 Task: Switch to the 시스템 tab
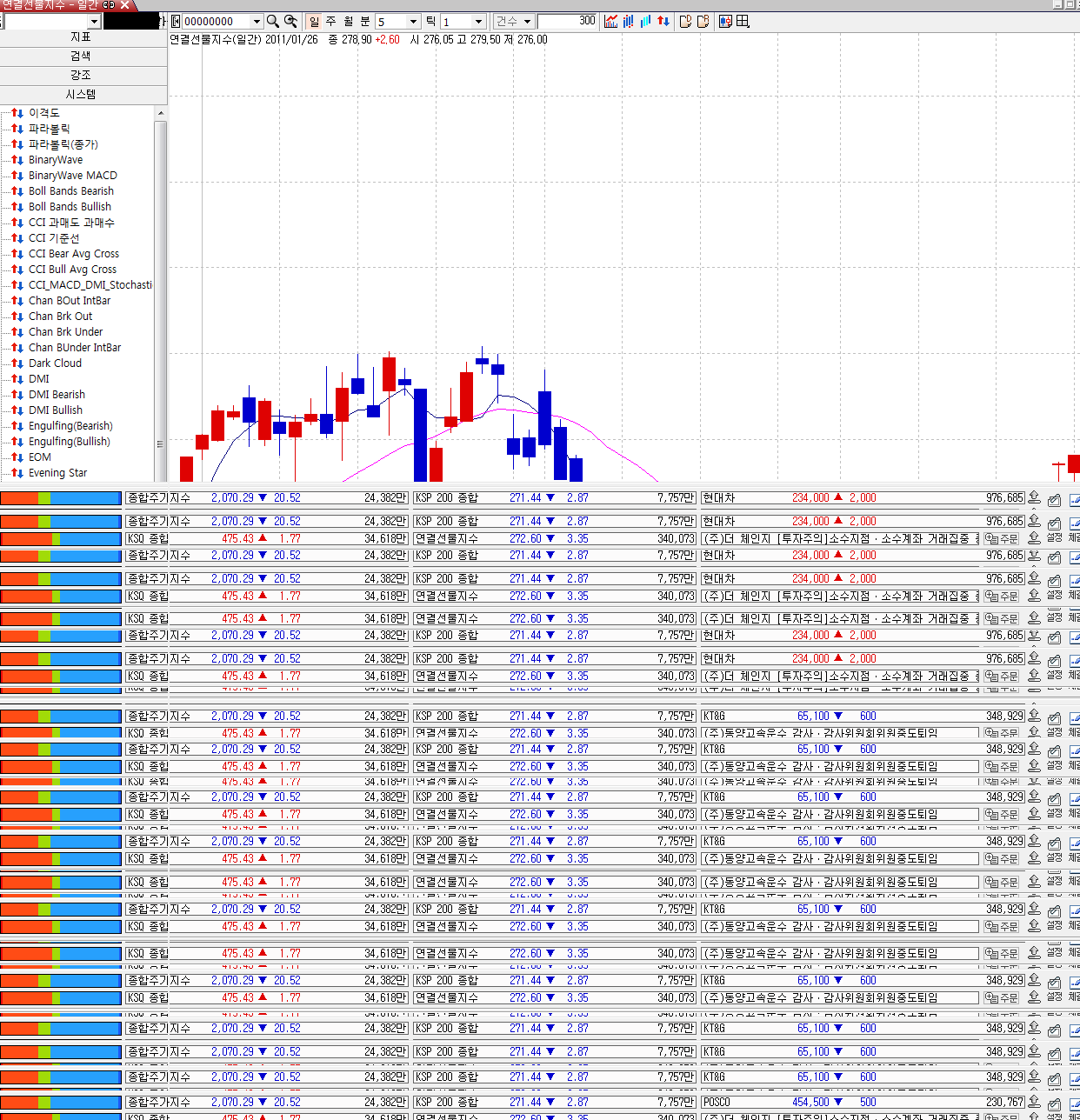point(81,95)
